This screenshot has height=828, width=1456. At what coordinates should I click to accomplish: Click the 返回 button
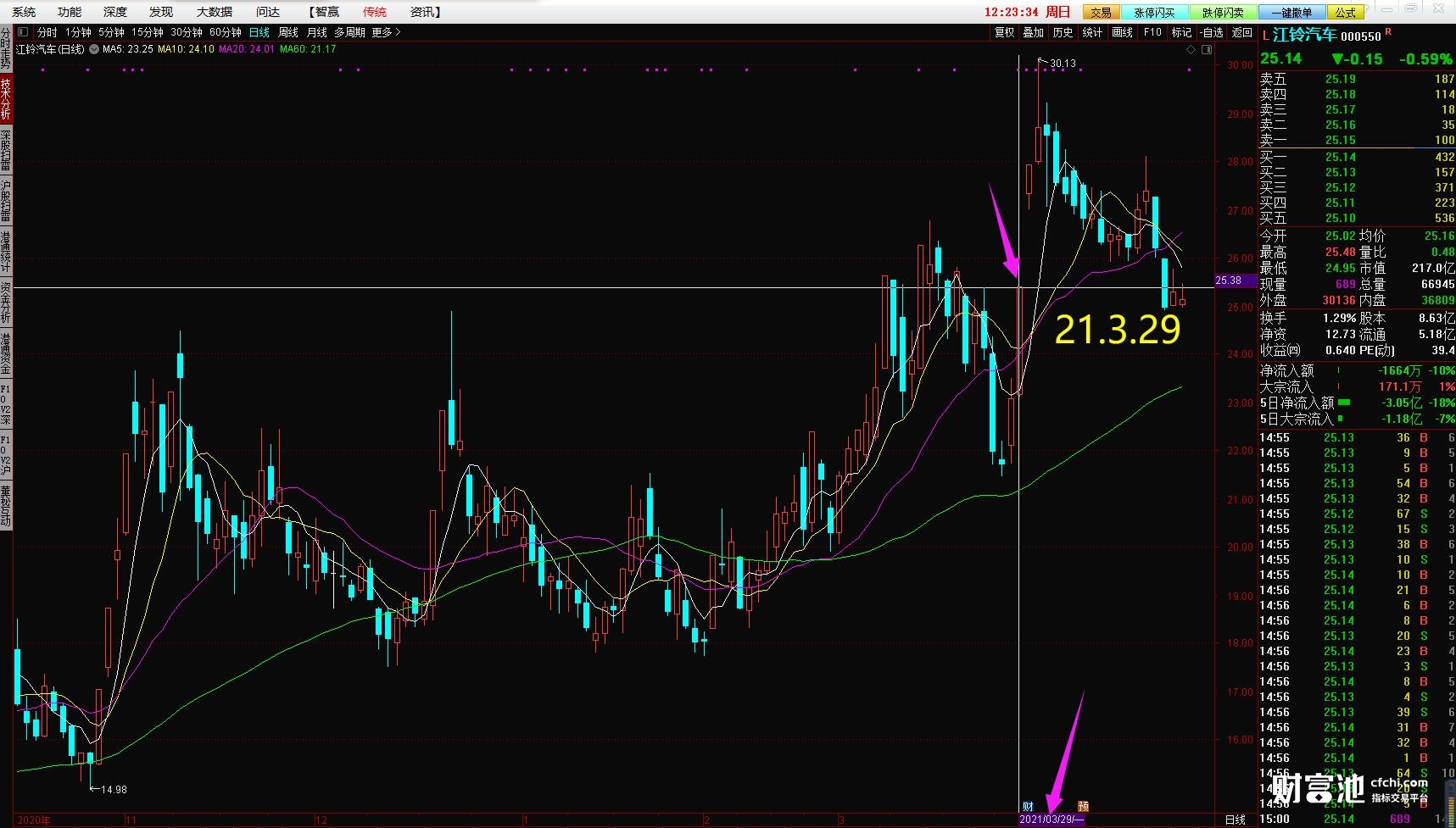tap(1242, 32)
